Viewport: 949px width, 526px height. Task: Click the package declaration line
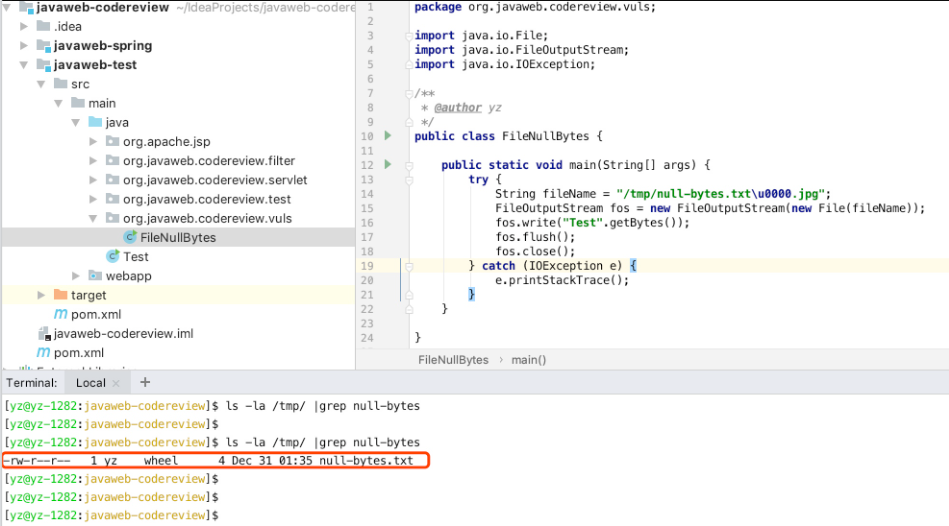pos(534,7)
